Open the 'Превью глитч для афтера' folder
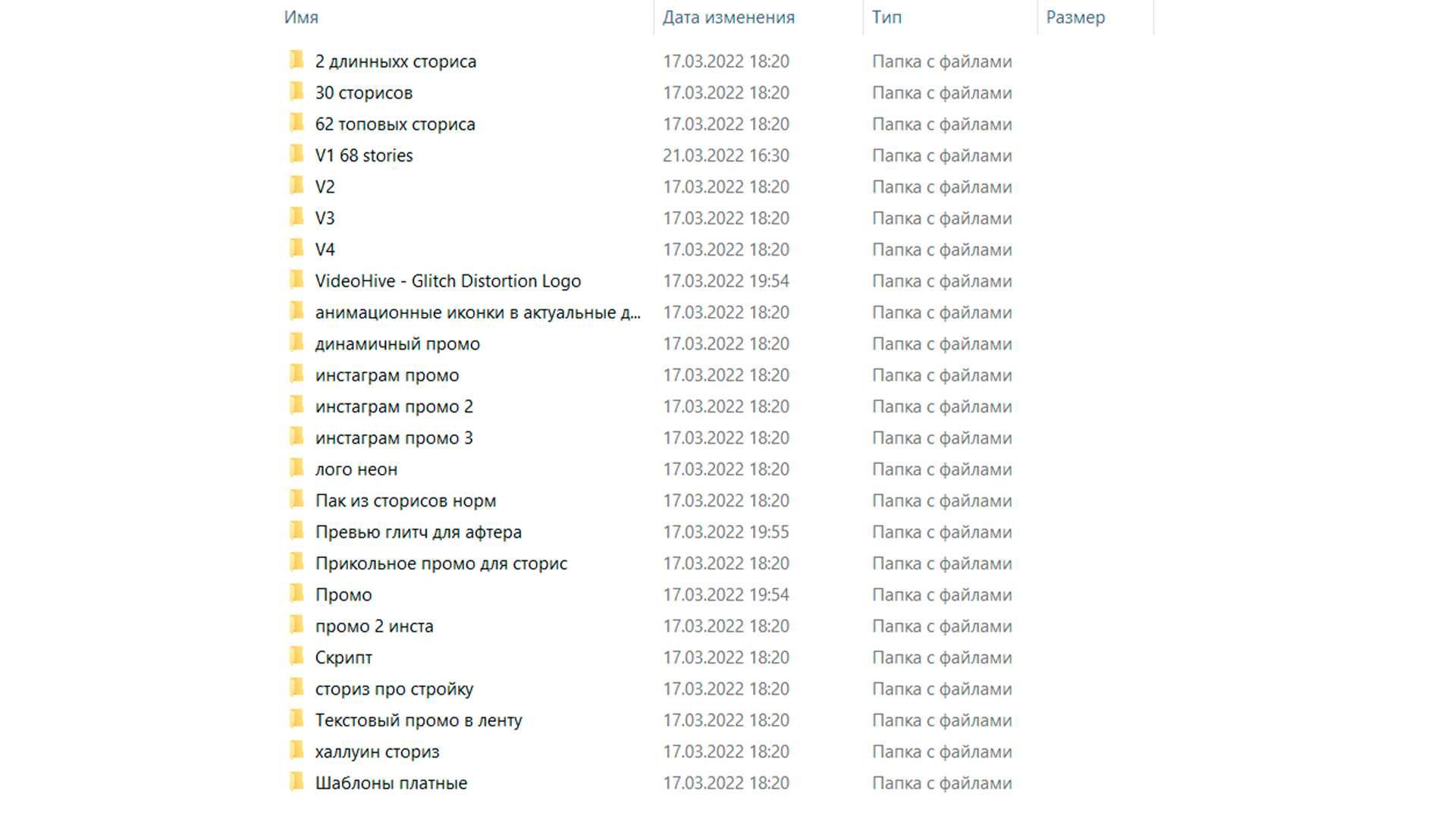This screenshot has height=819, width=1456. click(x=418, y=531)
